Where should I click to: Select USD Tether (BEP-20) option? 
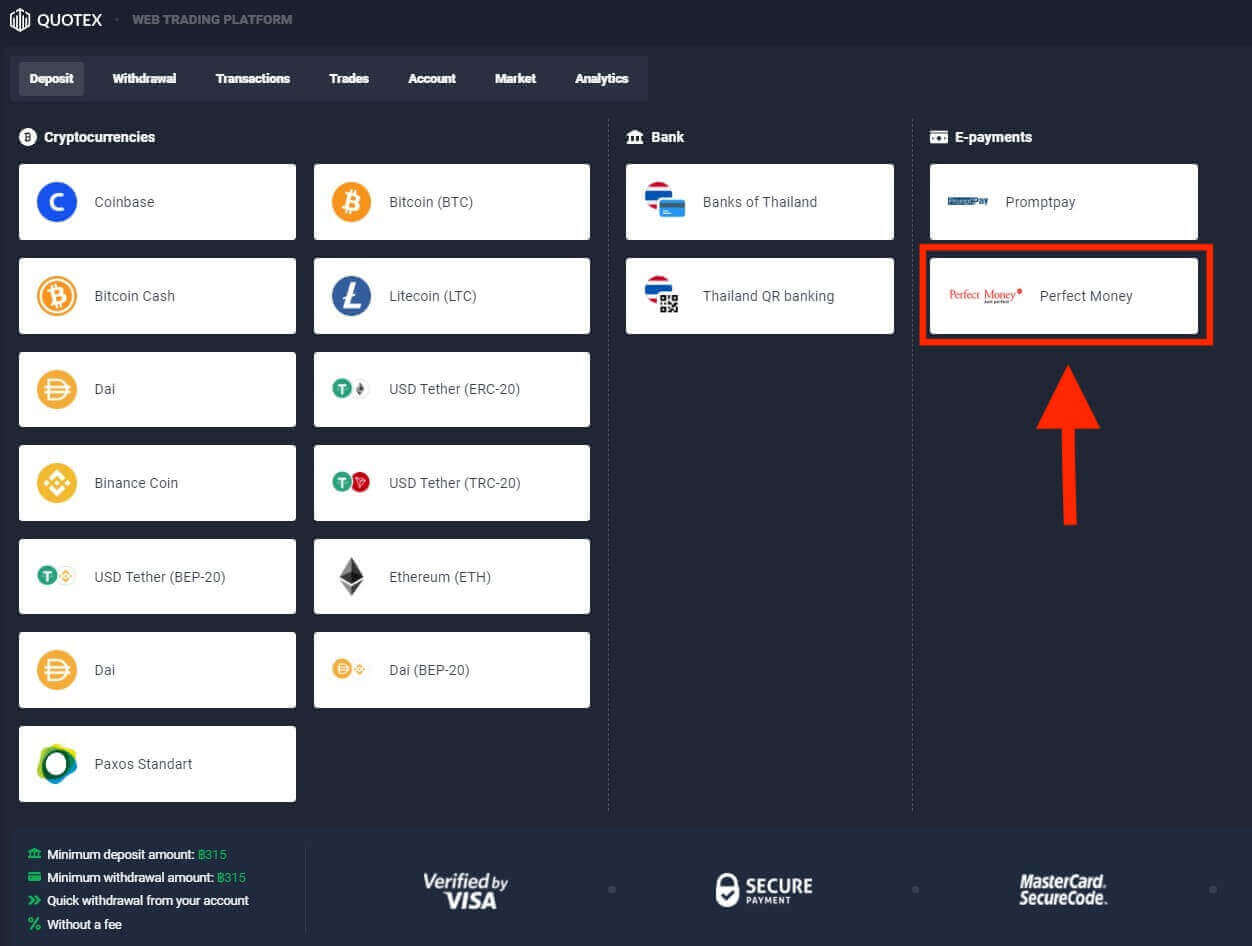click(157, 577)
